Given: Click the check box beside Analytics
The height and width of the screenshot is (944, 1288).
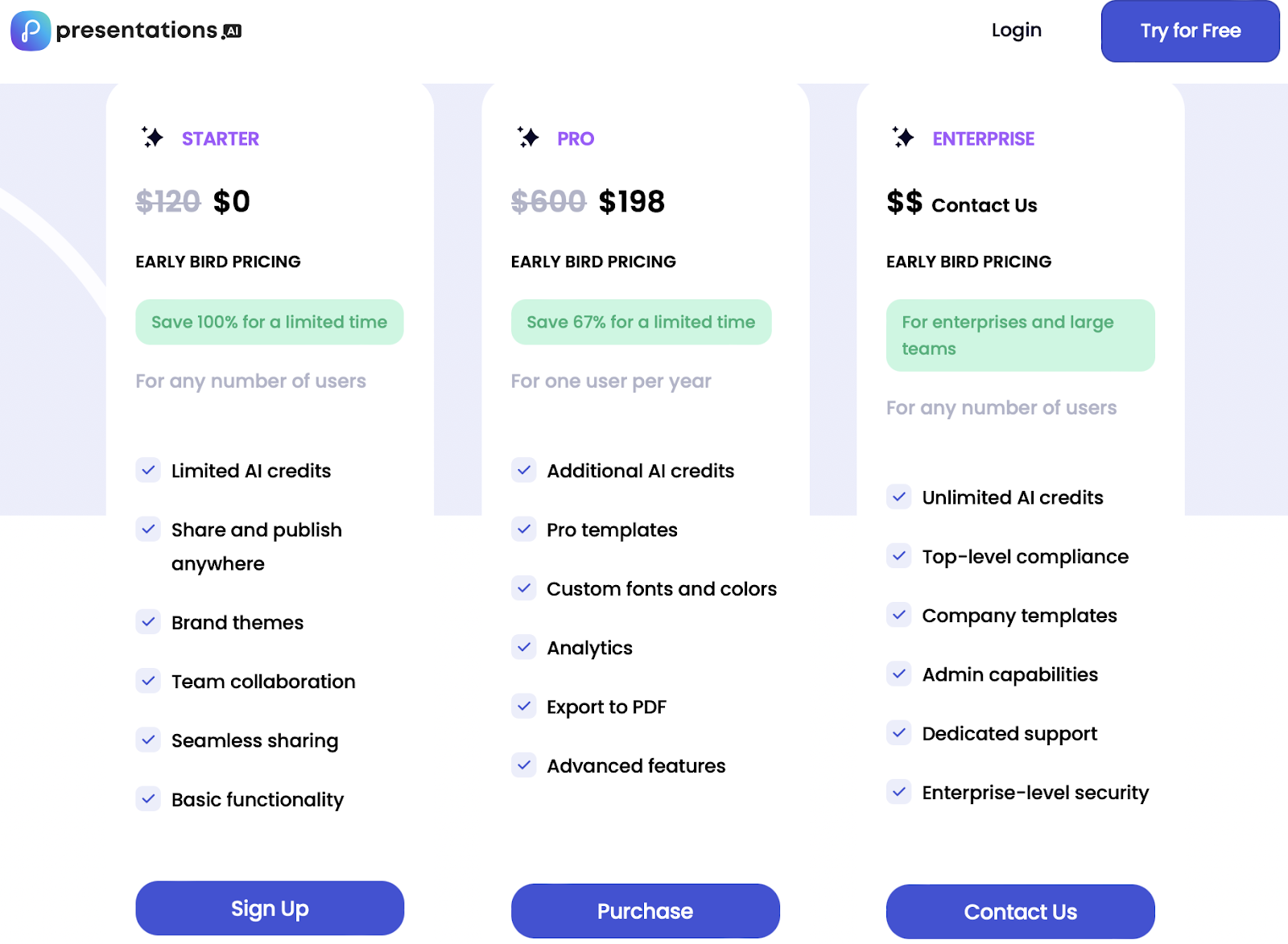Looking at the screenshot, I should click(524, 646).
